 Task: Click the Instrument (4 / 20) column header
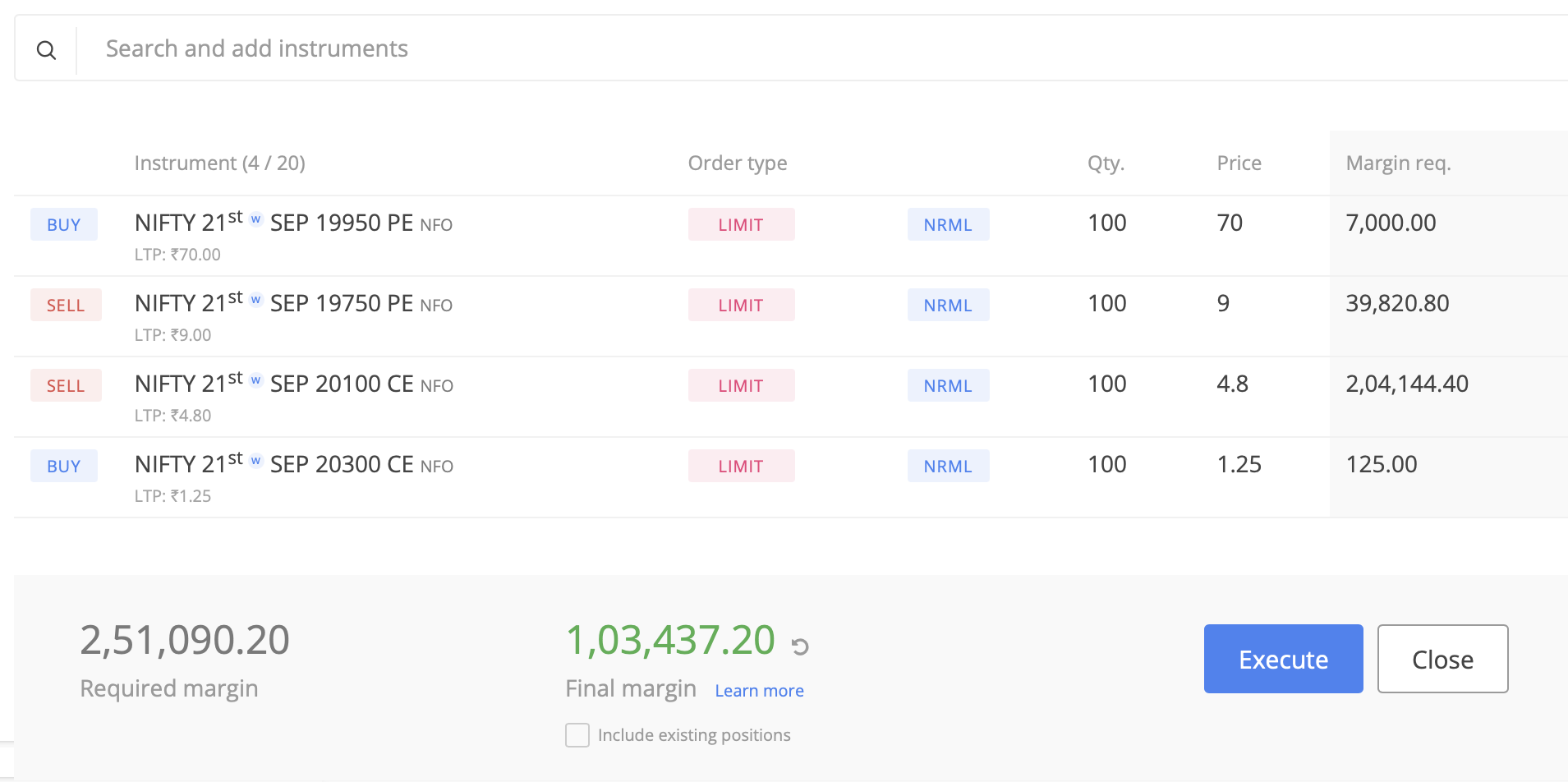click(219, 163)
